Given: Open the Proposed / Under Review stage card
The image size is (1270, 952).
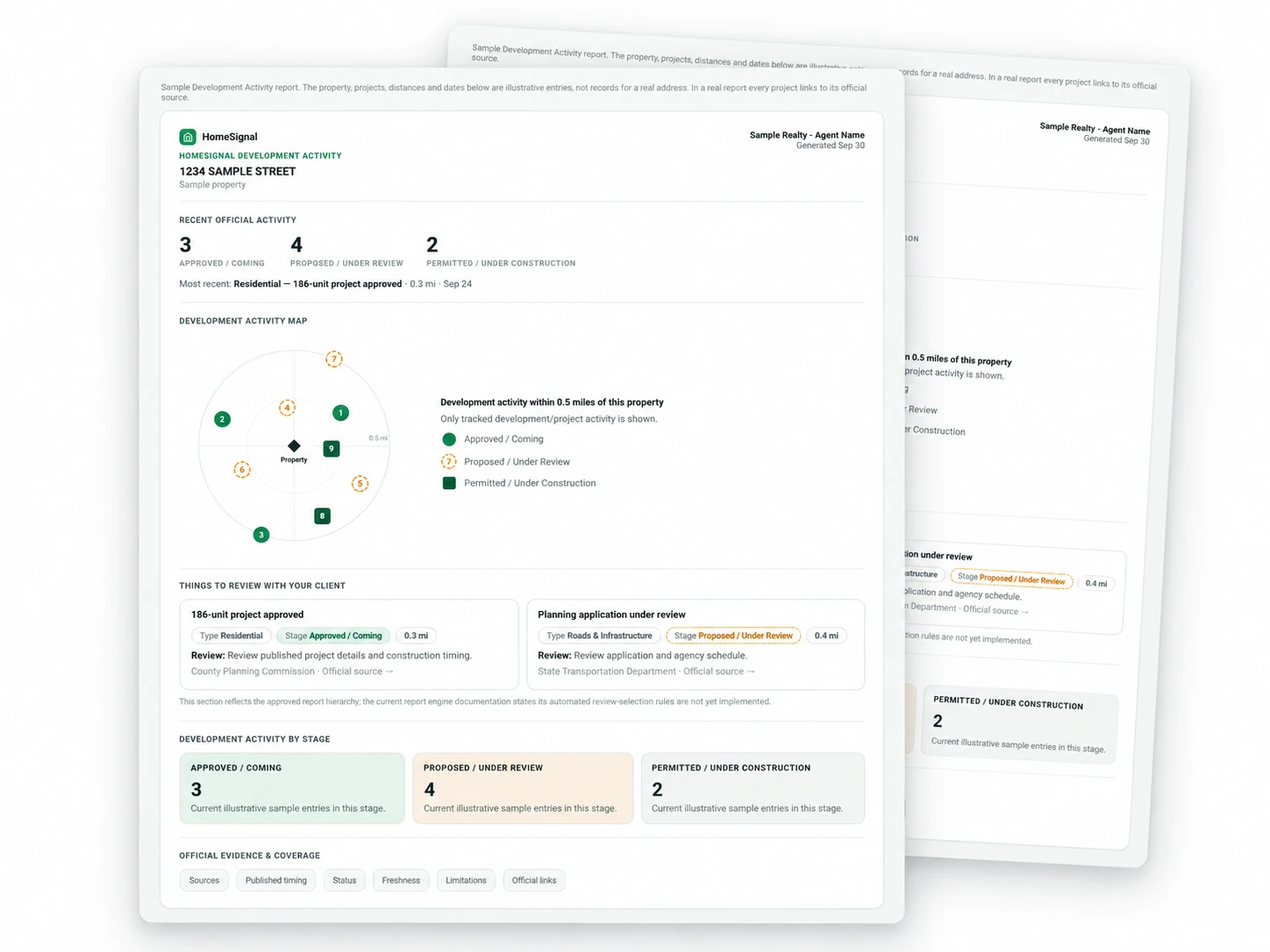Looking at the screenshot, I should (523, 788).
